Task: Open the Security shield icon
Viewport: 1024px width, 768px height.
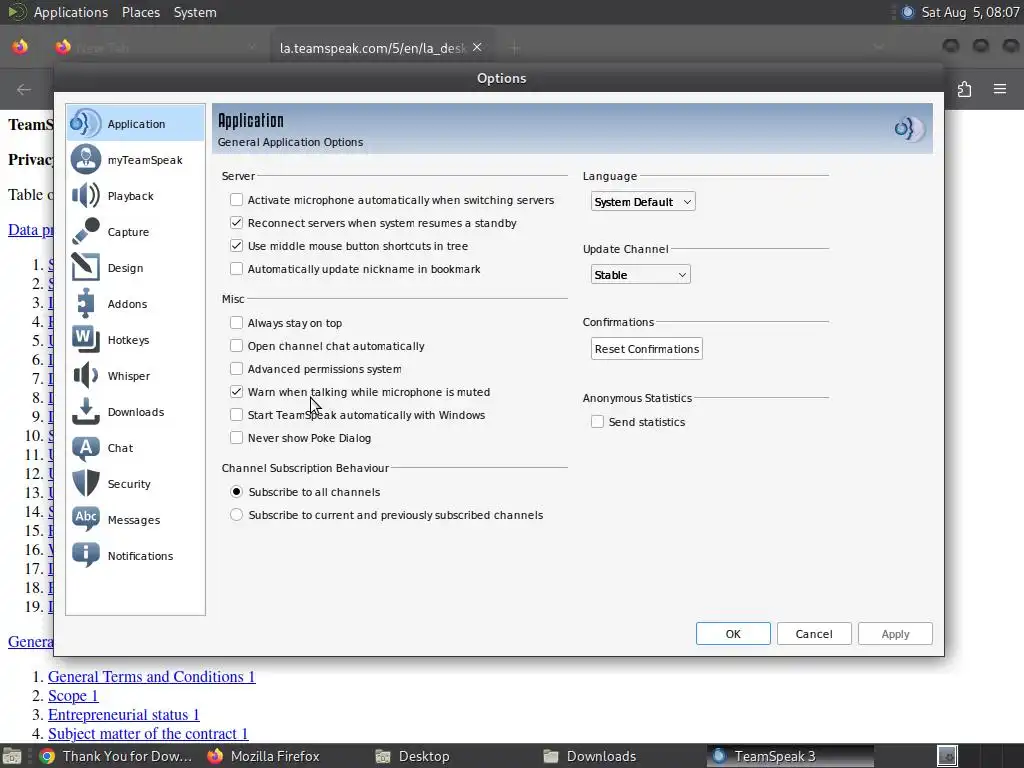Action: pyautogui.click(x=86, y=483)
